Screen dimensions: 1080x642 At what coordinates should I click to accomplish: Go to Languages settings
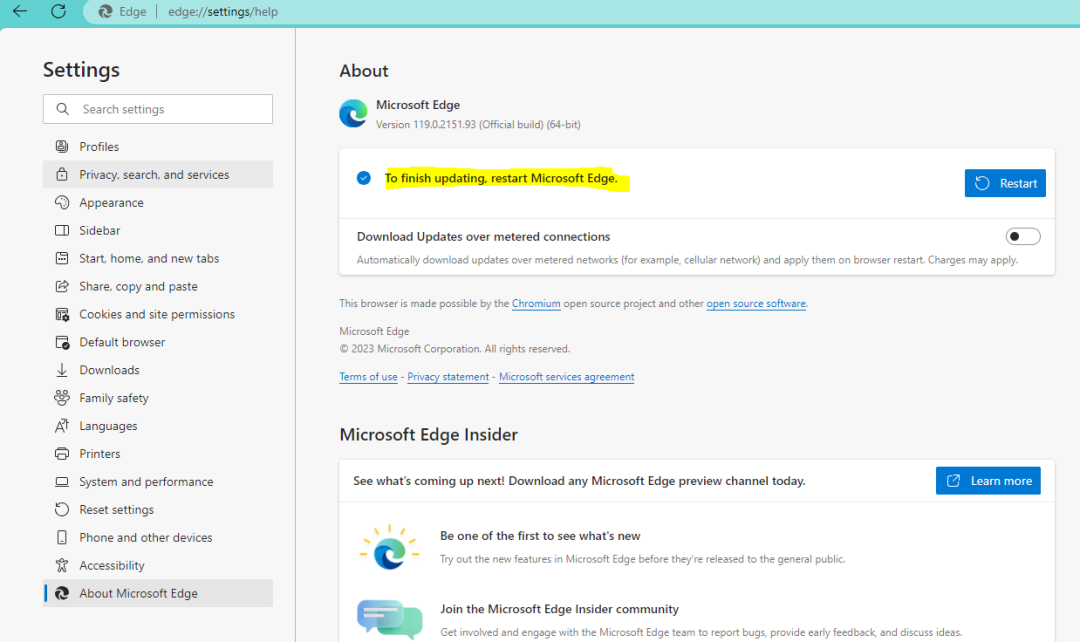pos(108,426)
